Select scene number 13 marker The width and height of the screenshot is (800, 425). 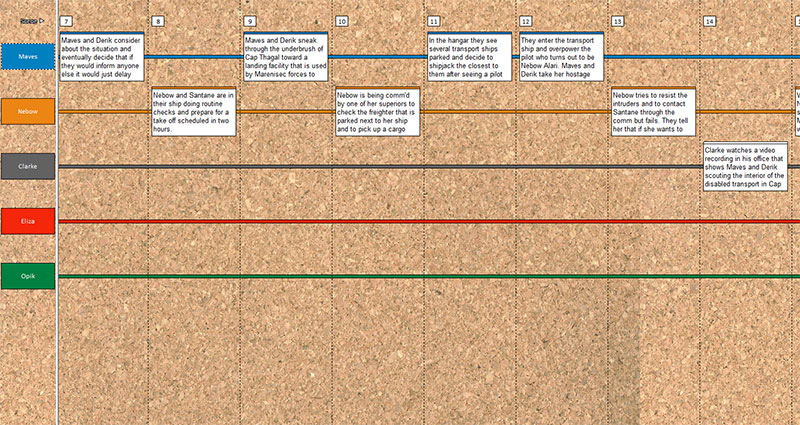pos(617,21)
